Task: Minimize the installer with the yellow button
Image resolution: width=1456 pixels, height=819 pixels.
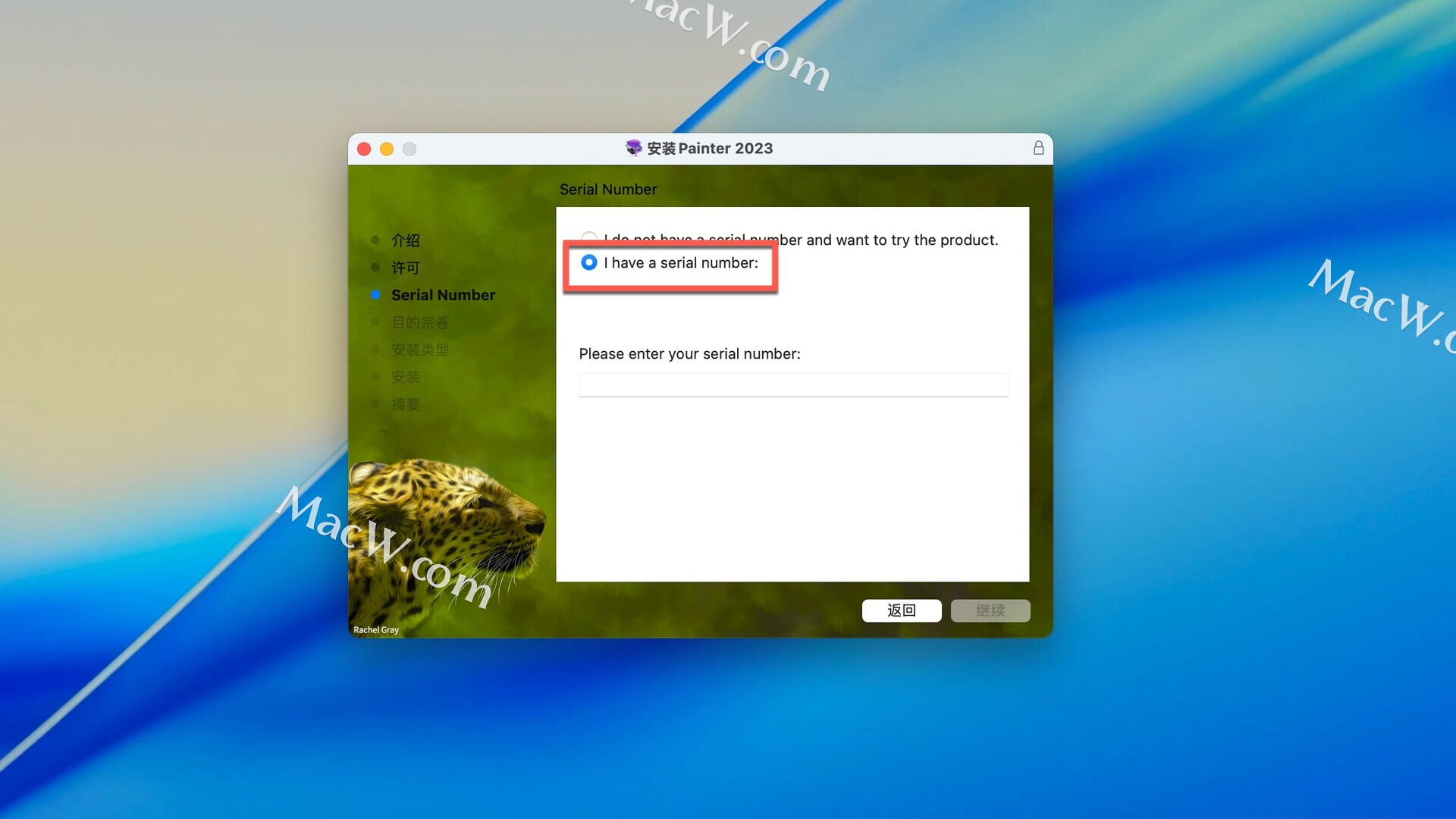Action: click(x=387, y=149)
